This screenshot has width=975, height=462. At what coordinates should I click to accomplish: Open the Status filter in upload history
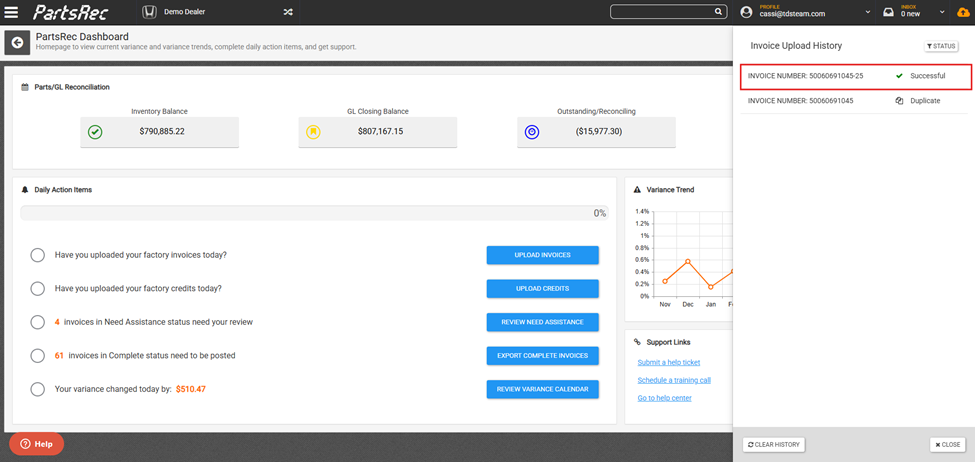pos(941,46)
